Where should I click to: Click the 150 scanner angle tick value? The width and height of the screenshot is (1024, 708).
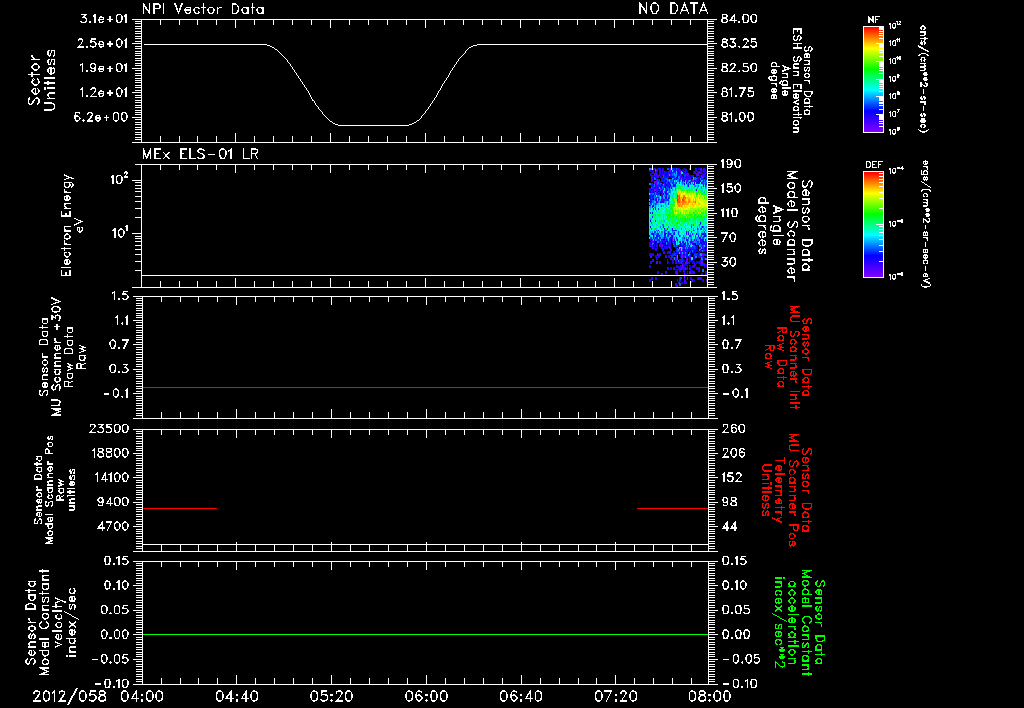tap(731, 189)
